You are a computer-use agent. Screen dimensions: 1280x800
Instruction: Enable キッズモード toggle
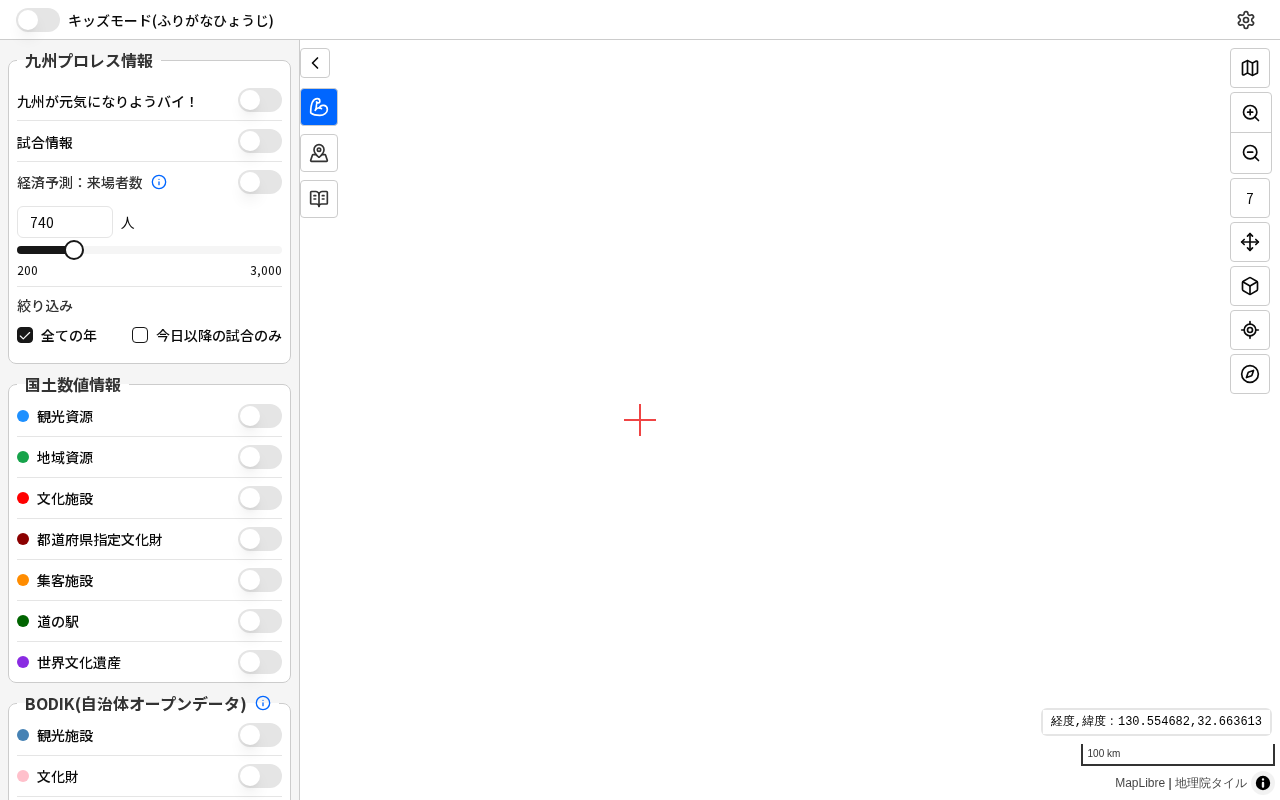(x=38, y=20)
